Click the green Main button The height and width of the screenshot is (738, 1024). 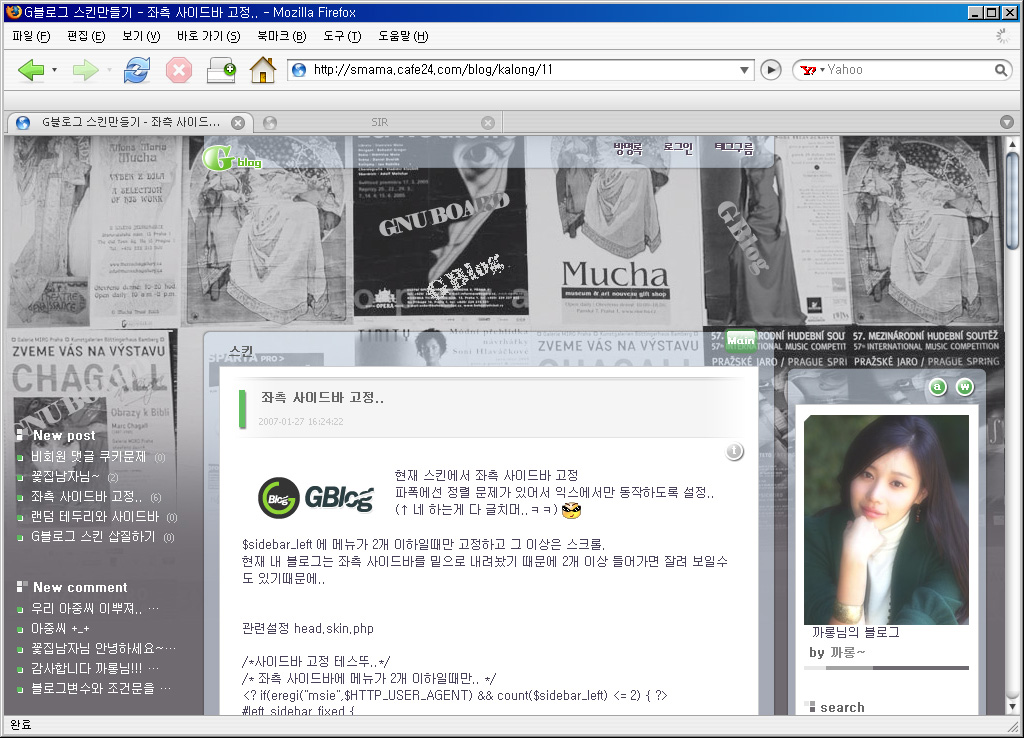(741, 340)
